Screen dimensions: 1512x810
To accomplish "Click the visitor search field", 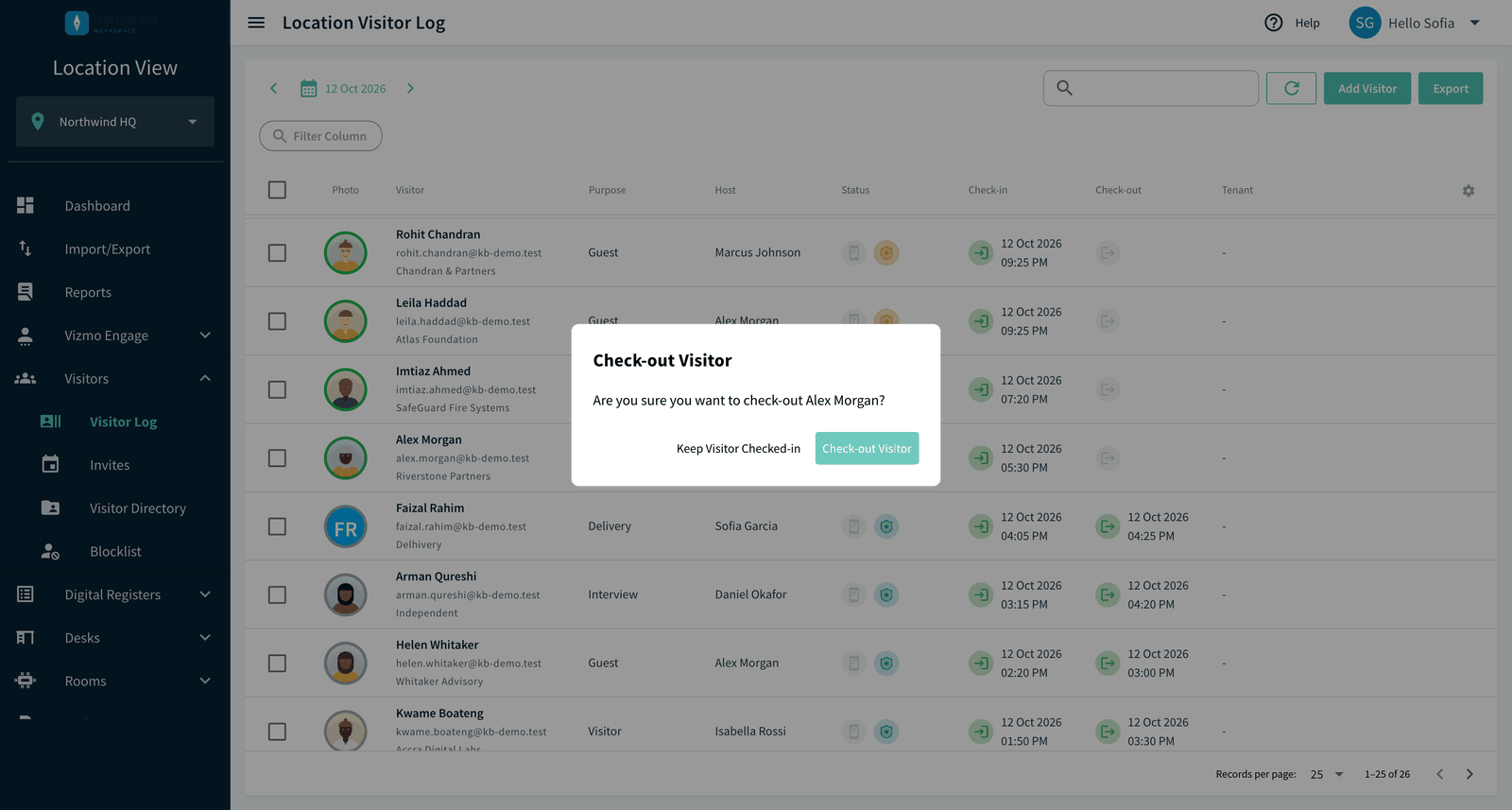I will [1151, 88].
